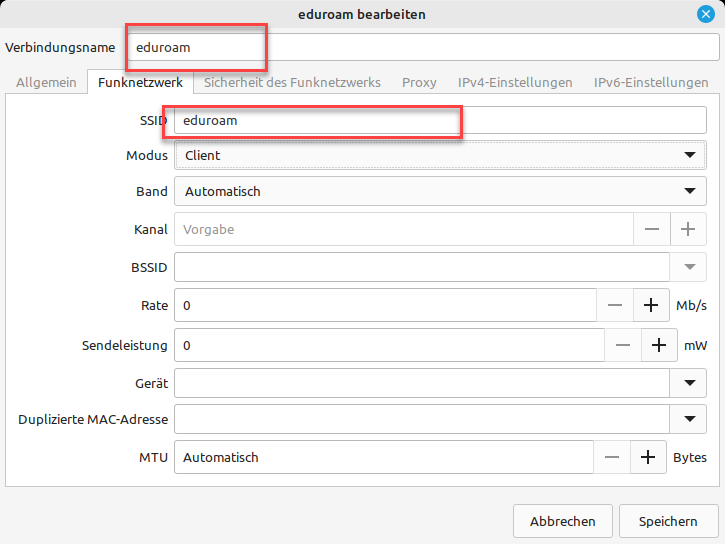The image size is (725, 544).
Task: Click the MTU value field
Action: [384, 457]
